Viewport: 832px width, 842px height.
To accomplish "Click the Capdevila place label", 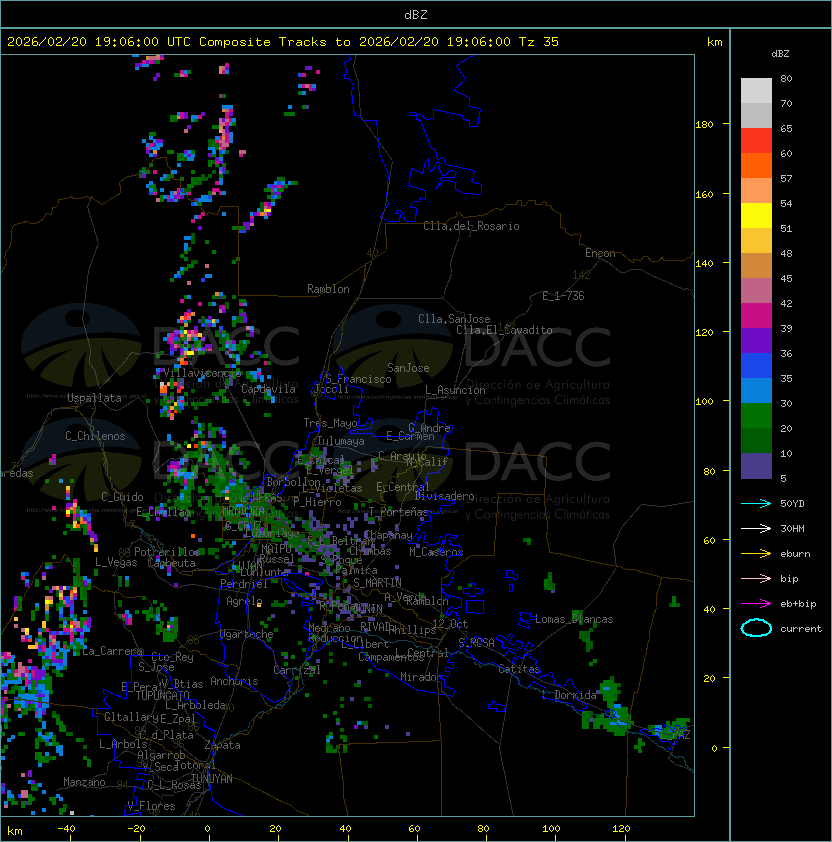I will click(x=268, y=389).
